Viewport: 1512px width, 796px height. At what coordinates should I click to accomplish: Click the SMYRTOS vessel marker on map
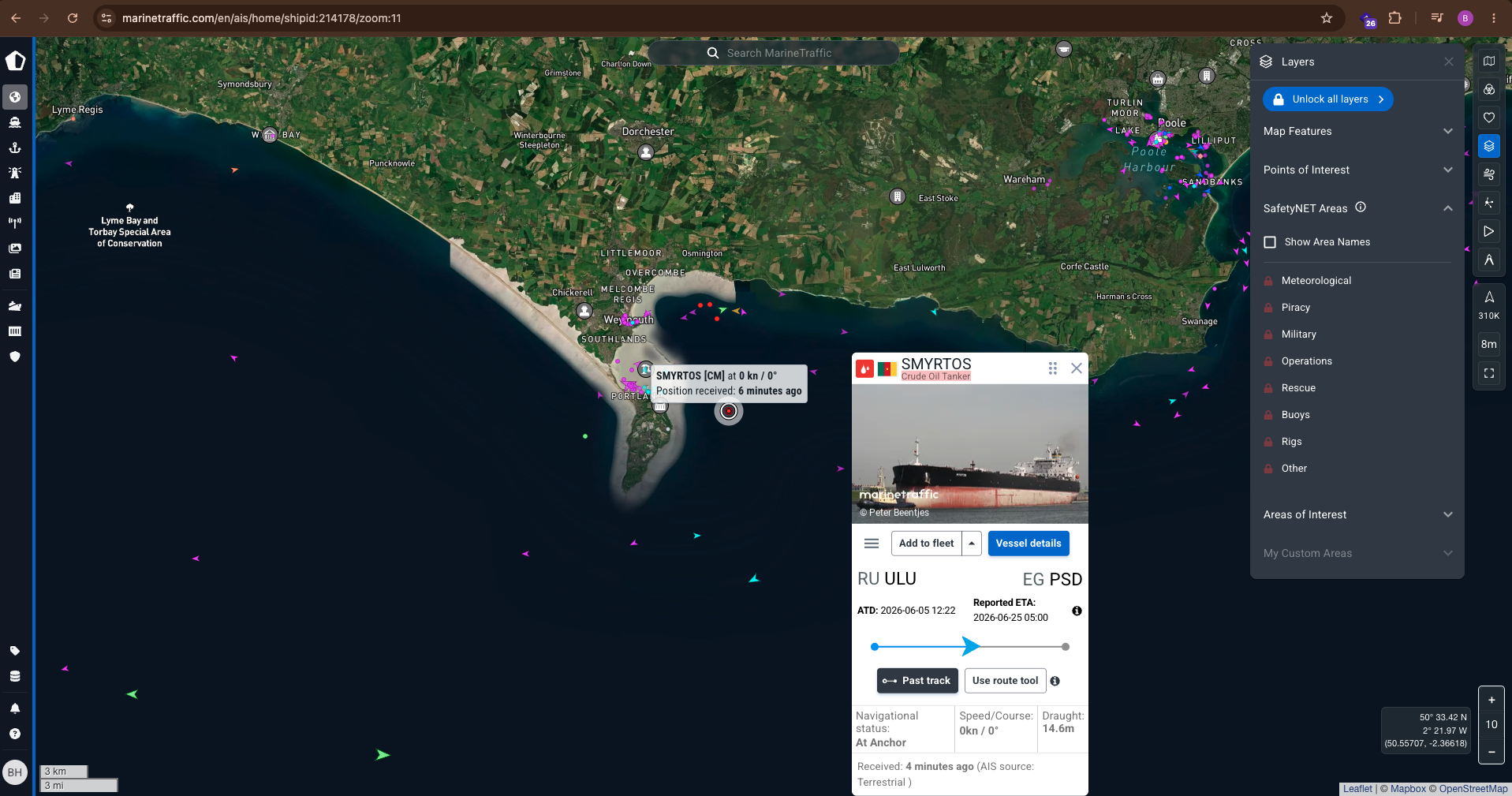point(729,411)
